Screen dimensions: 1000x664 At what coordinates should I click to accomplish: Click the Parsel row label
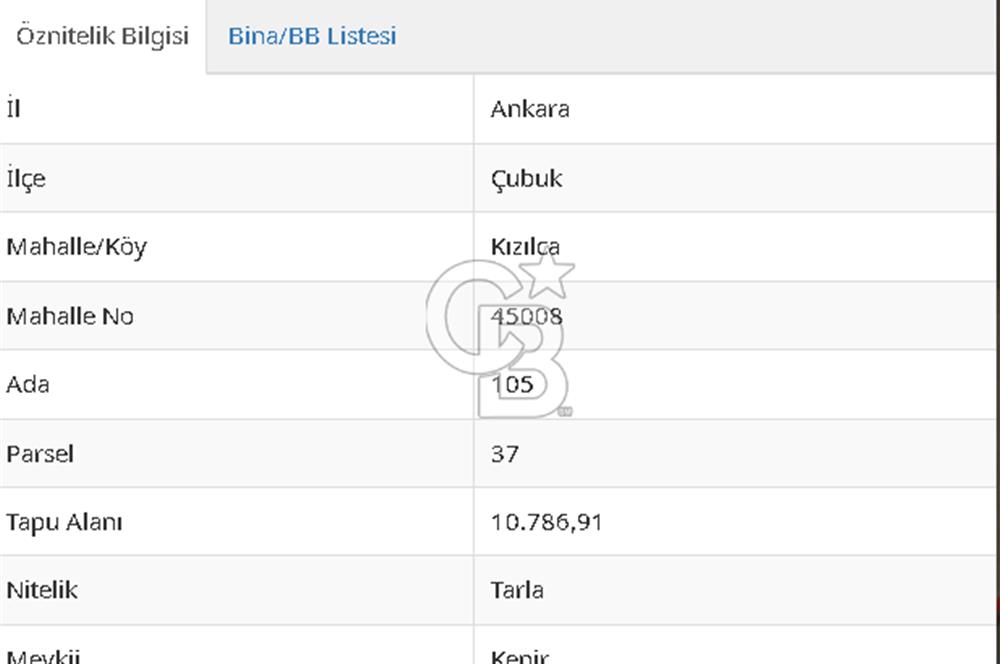coord(40,454)
